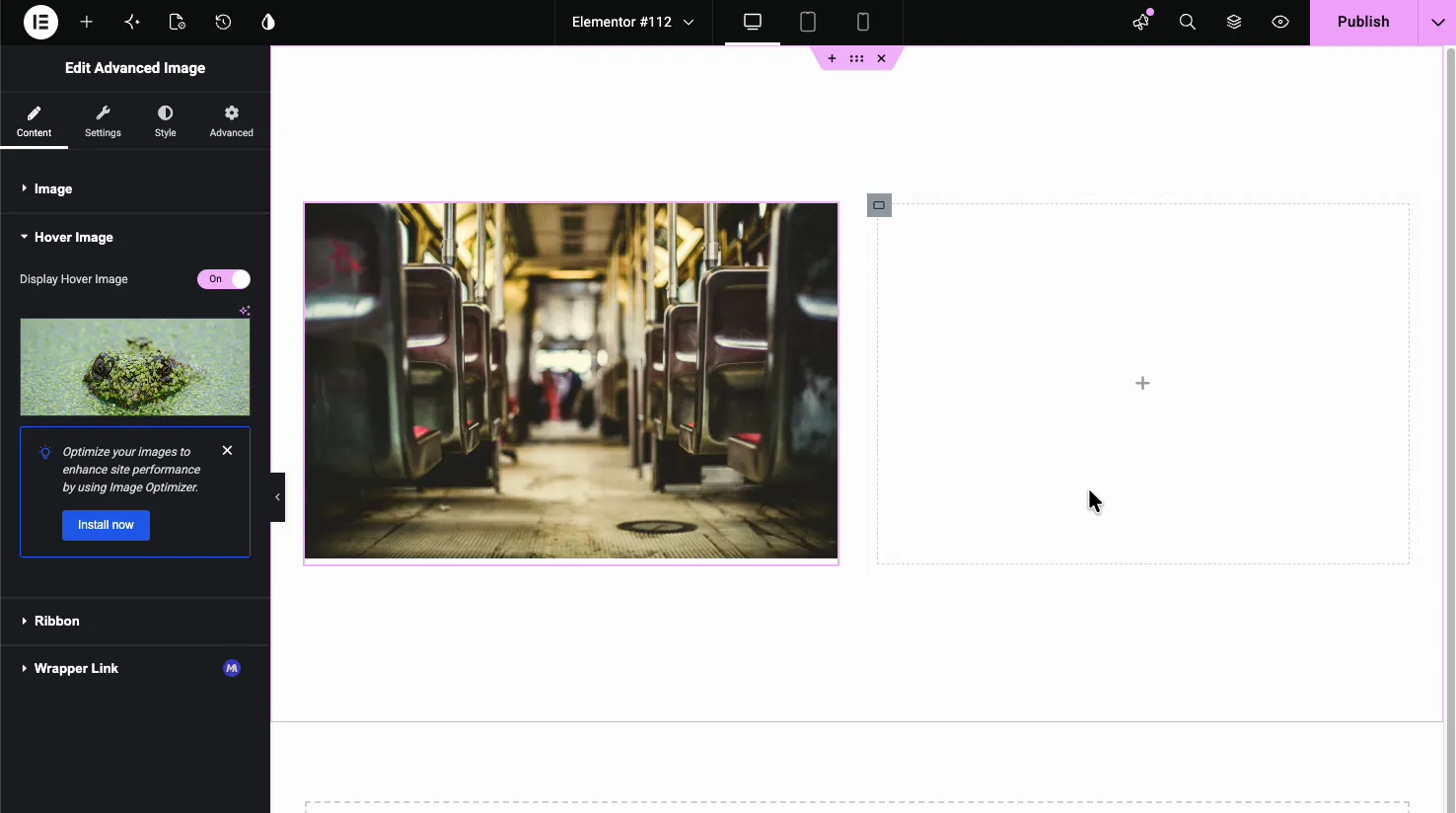Preview changes with the eye icon
The image size is (1456, 813).
tap(1280, 22)
